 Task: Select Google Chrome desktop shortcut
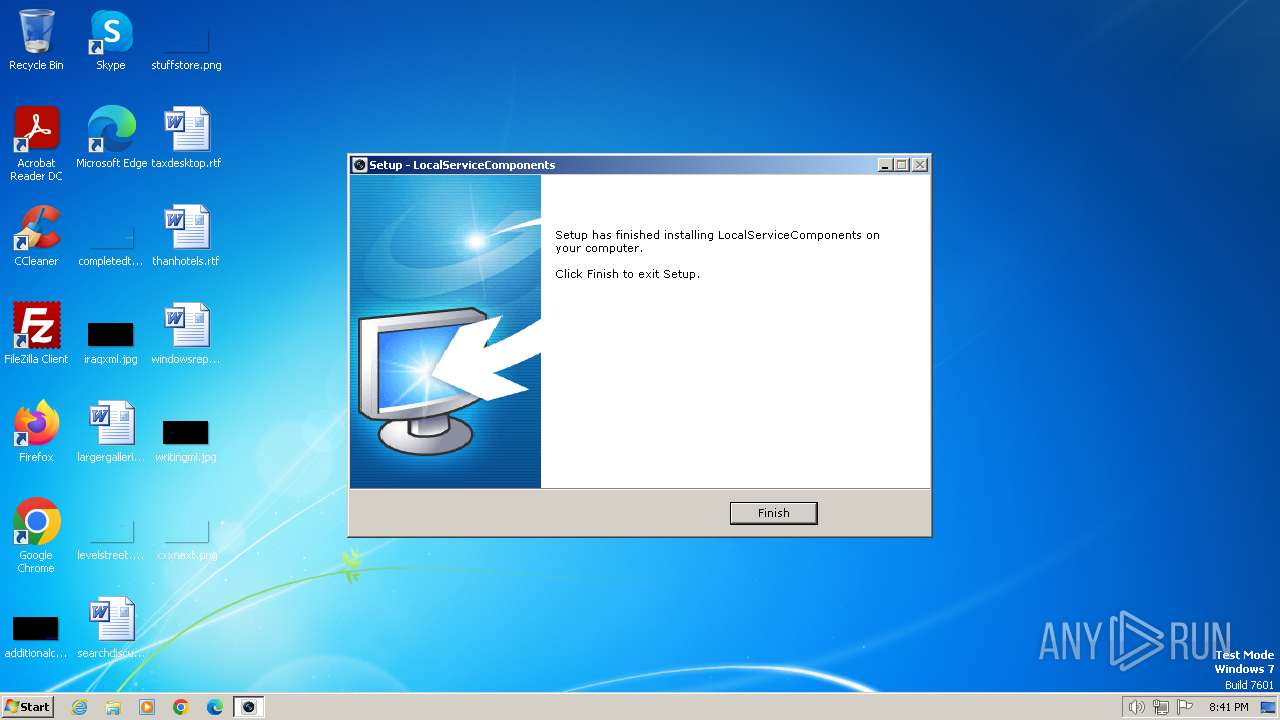36,536
